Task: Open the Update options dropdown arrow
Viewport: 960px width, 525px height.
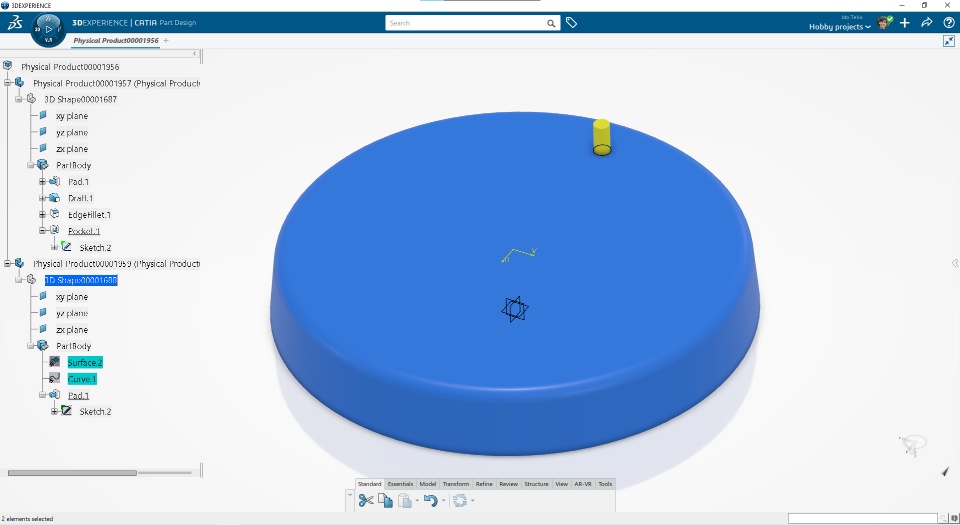Action: coord(473,501)
